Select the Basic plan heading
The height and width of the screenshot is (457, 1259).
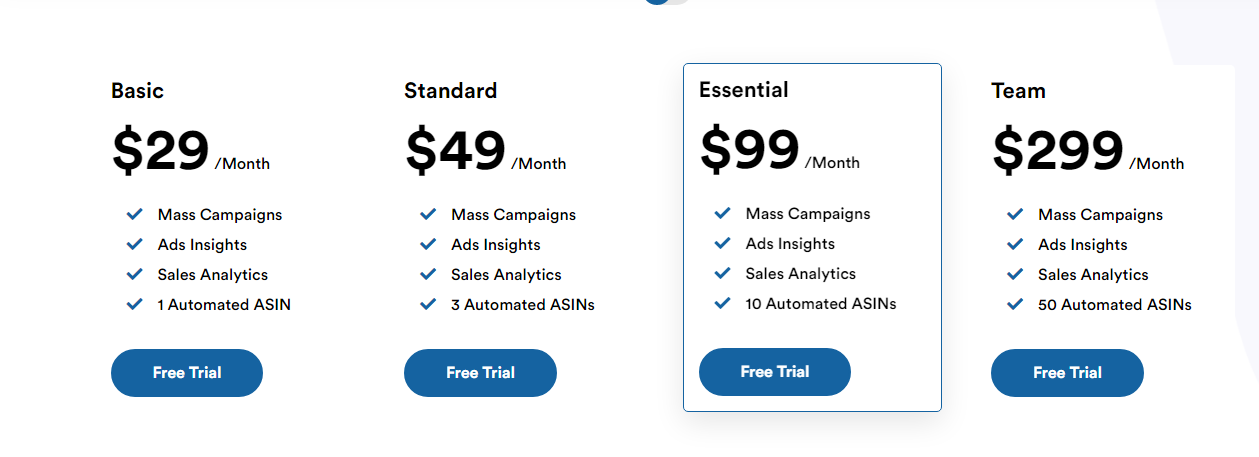click(137, 91)
